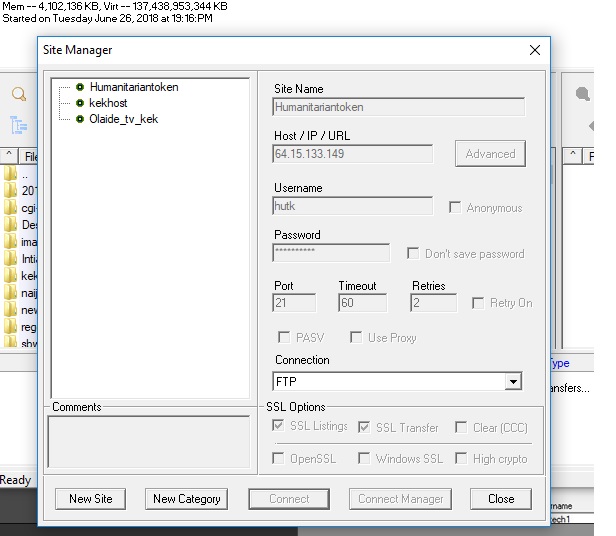
Task: Click the sort arrow column header in right pane
Action: point(571,155)
